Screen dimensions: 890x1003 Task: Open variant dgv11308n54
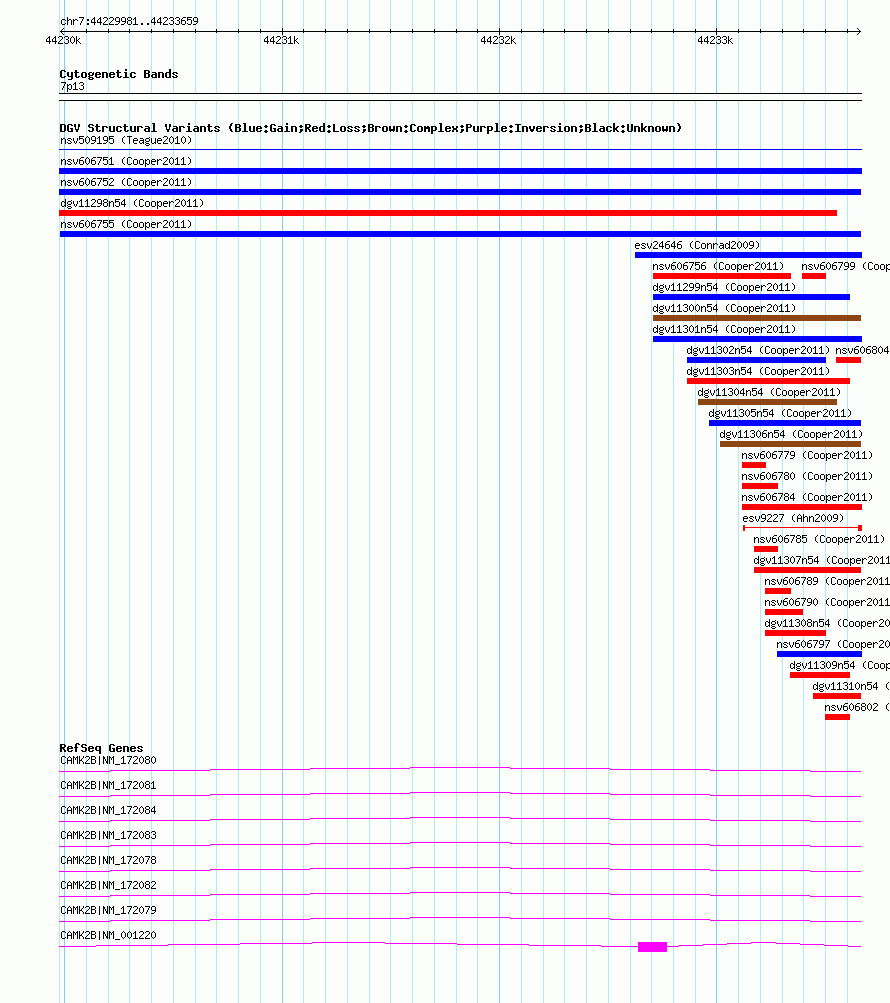(x=827, y=624)
